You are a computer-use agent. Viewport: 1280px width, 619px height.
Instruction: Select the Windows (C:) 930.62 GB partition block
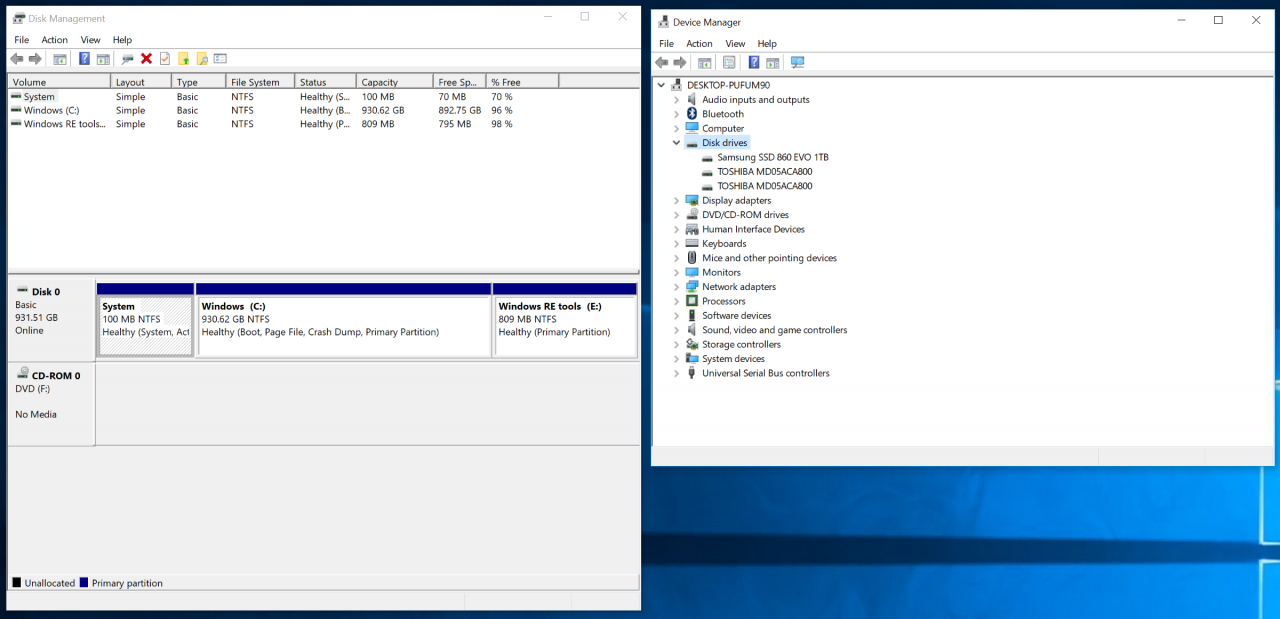(344, 320)
